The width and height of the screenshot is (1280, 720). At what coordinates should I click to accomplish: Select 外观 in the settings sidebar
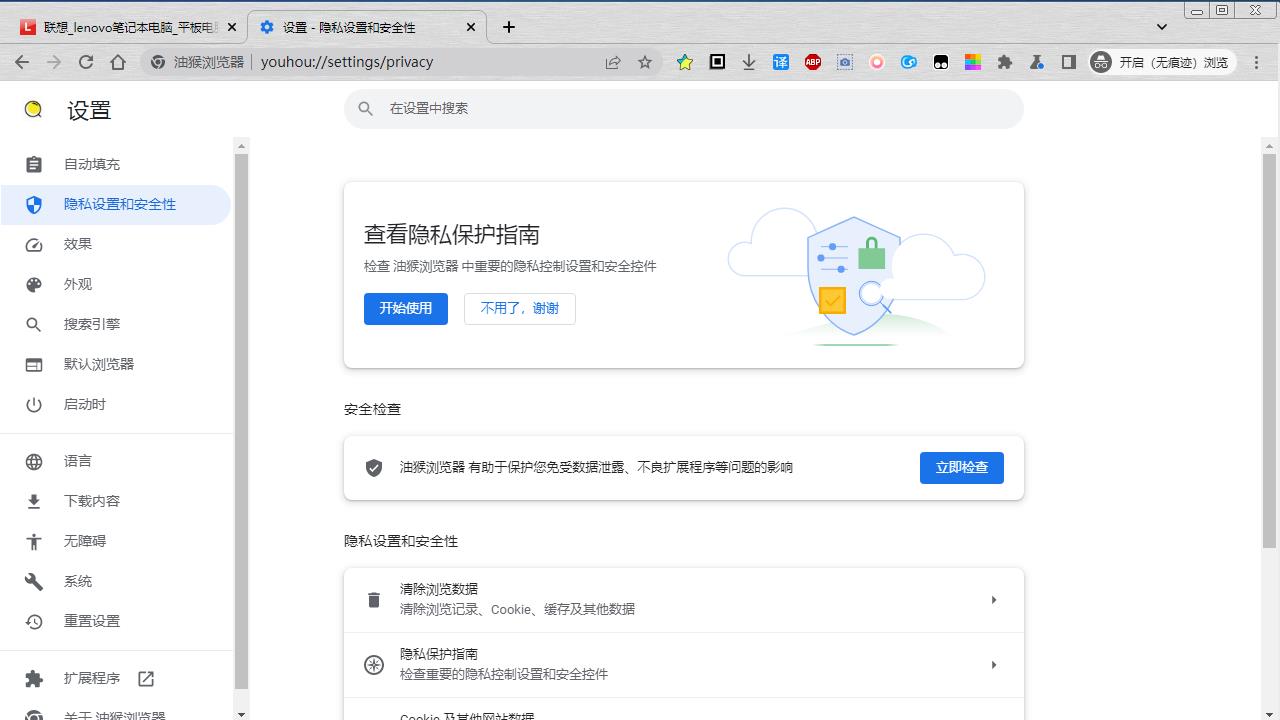coord(78,284)
